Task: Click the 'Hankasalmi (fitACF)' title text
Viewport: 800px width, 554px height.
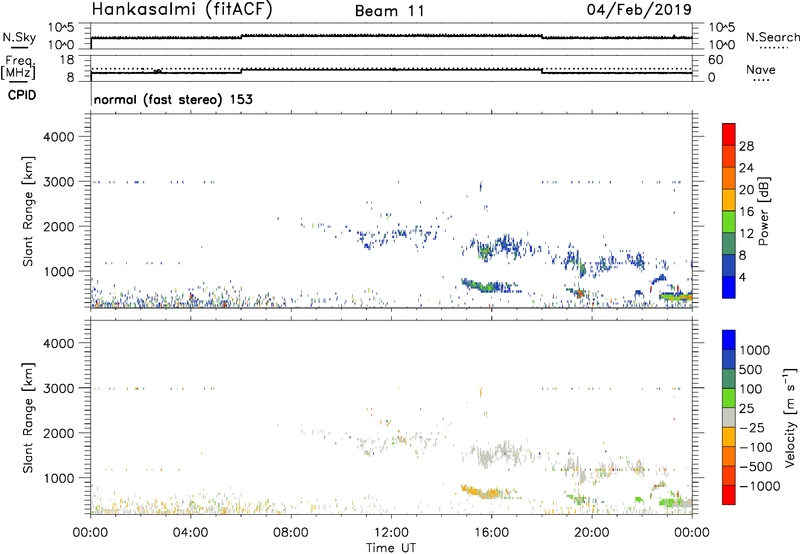Action: [x=182, y=10]
